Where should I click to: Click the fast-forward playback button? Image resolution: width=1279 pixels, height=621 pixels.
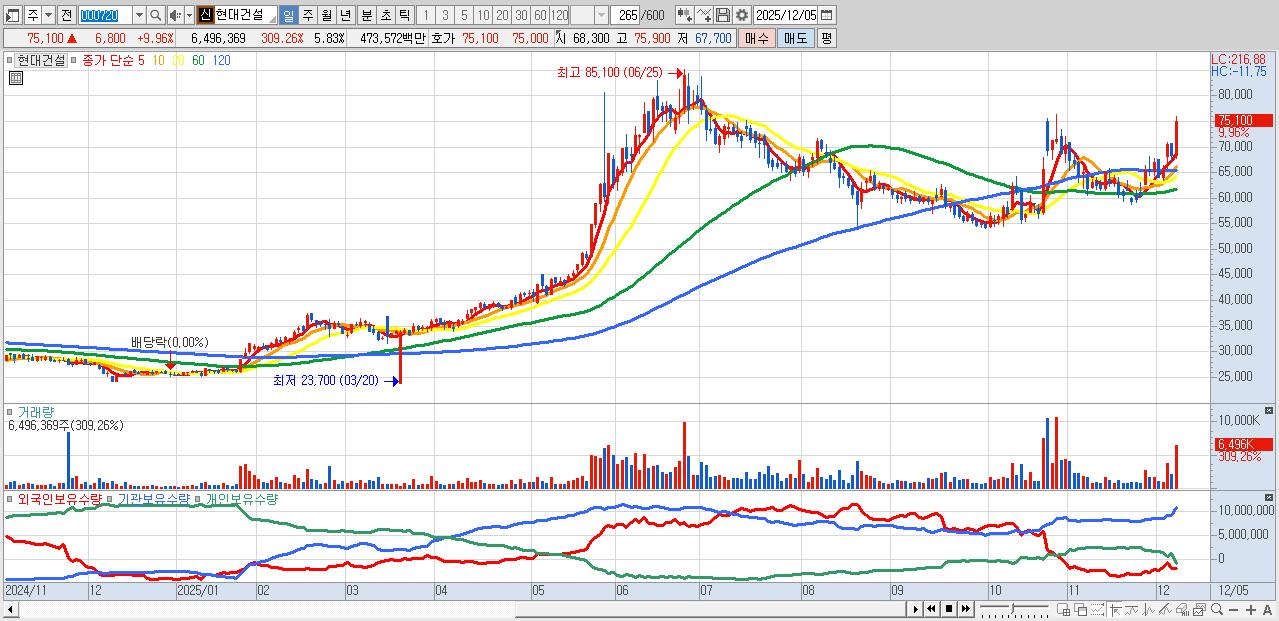[x=965, y=608]
